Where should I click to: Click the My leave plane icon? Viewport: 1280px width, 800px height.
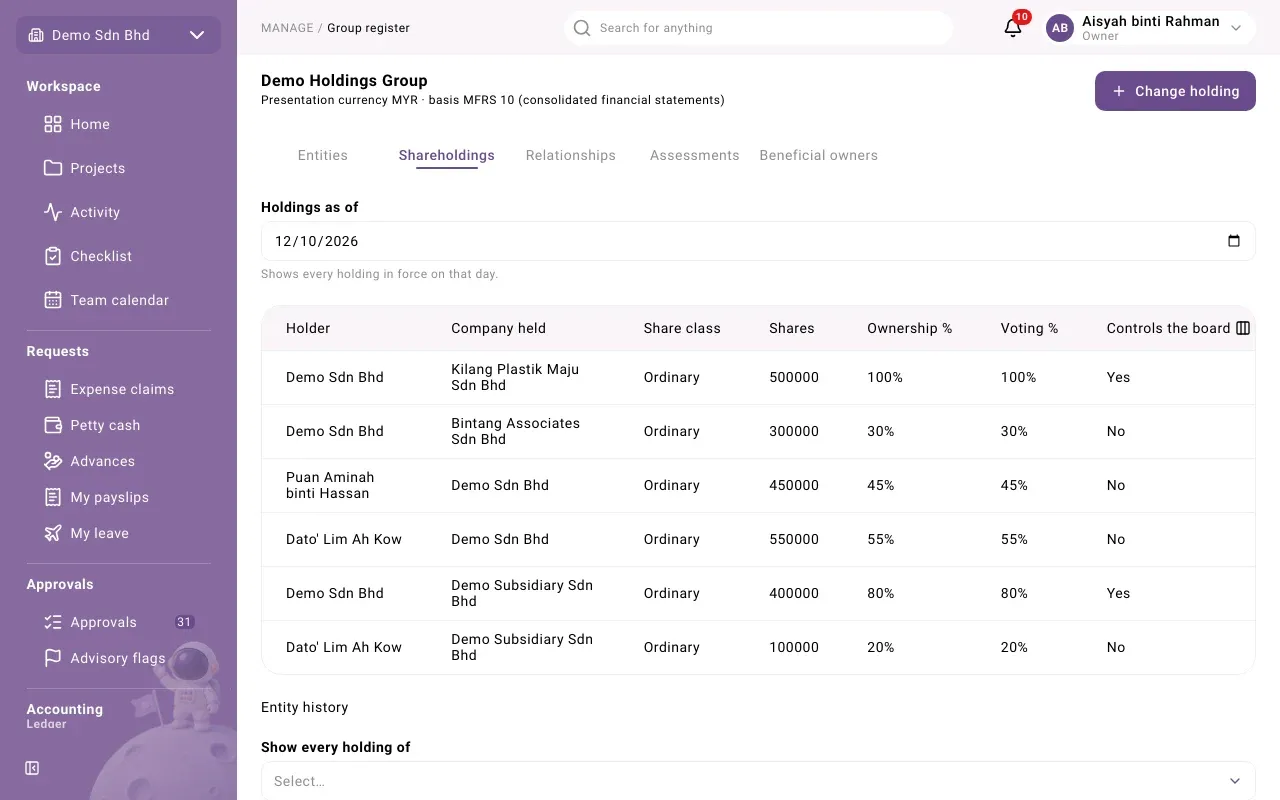click(x=53, y=533)
